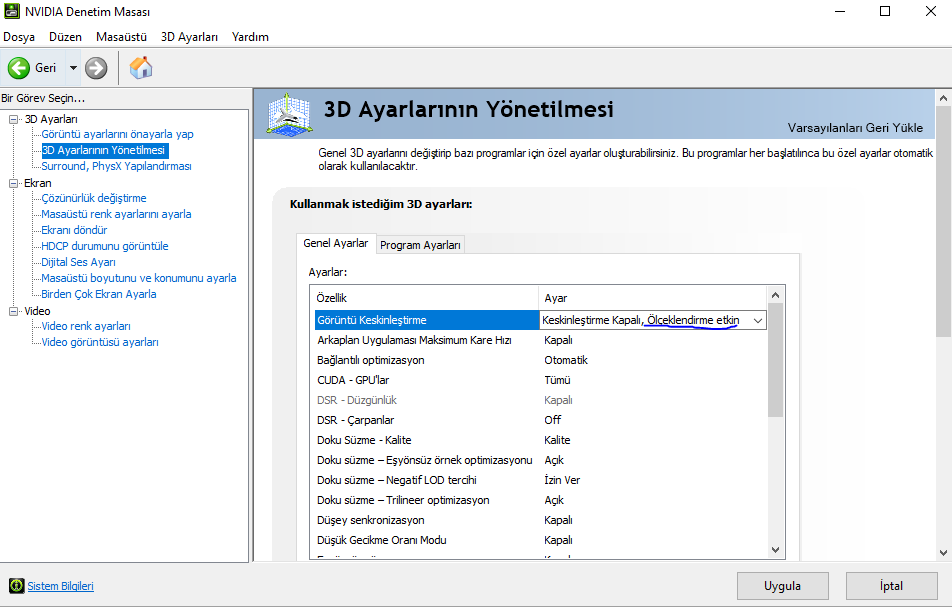The height and width of the screenshot is (607, 952).
Task: Open the Görüntü Keskinleştirme value dropdown
Action: click(x=758, y=320)
